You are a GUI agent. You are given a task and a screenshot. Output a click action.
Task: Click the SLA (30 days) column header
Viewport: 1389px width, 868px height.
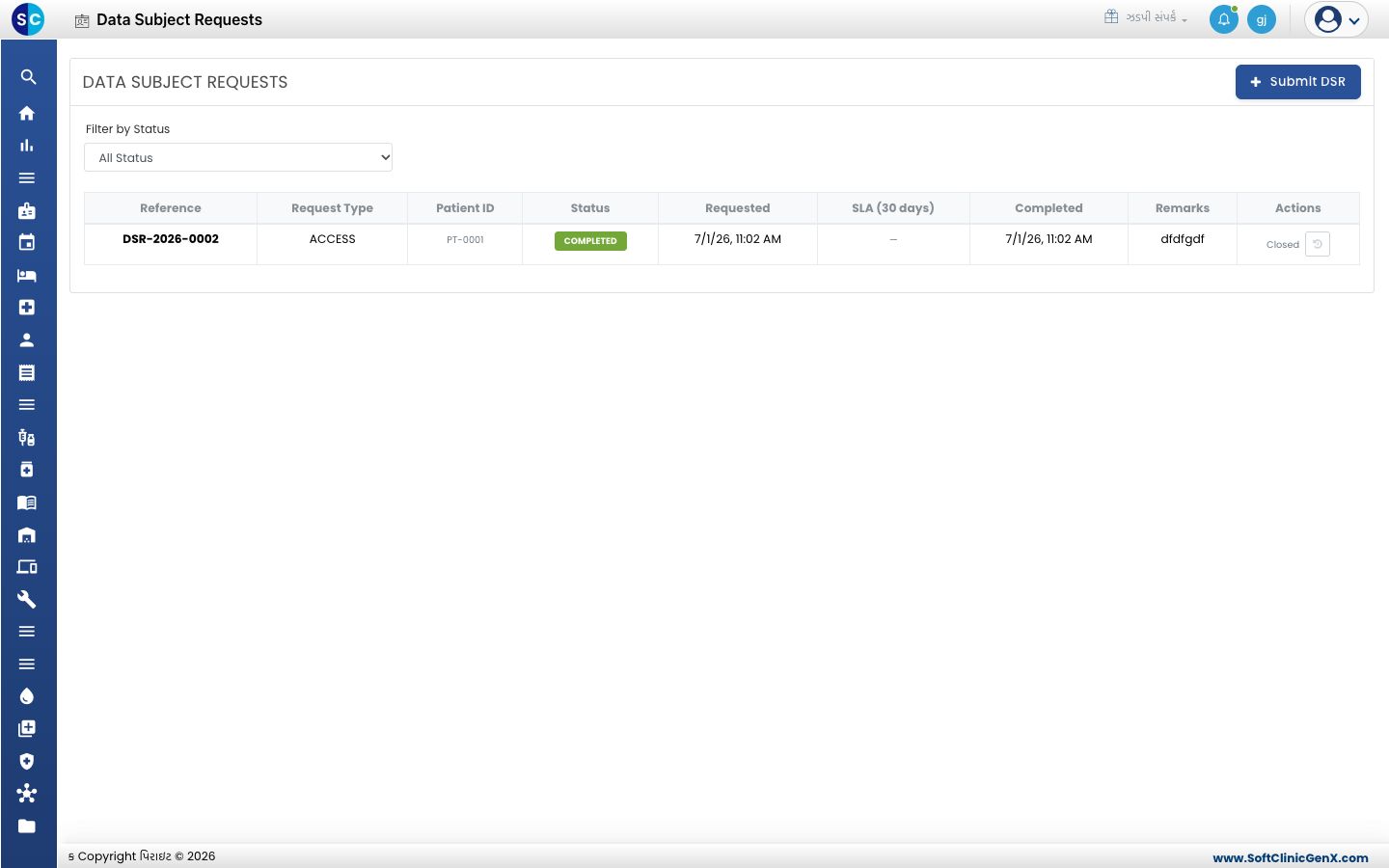pos(893,208)
